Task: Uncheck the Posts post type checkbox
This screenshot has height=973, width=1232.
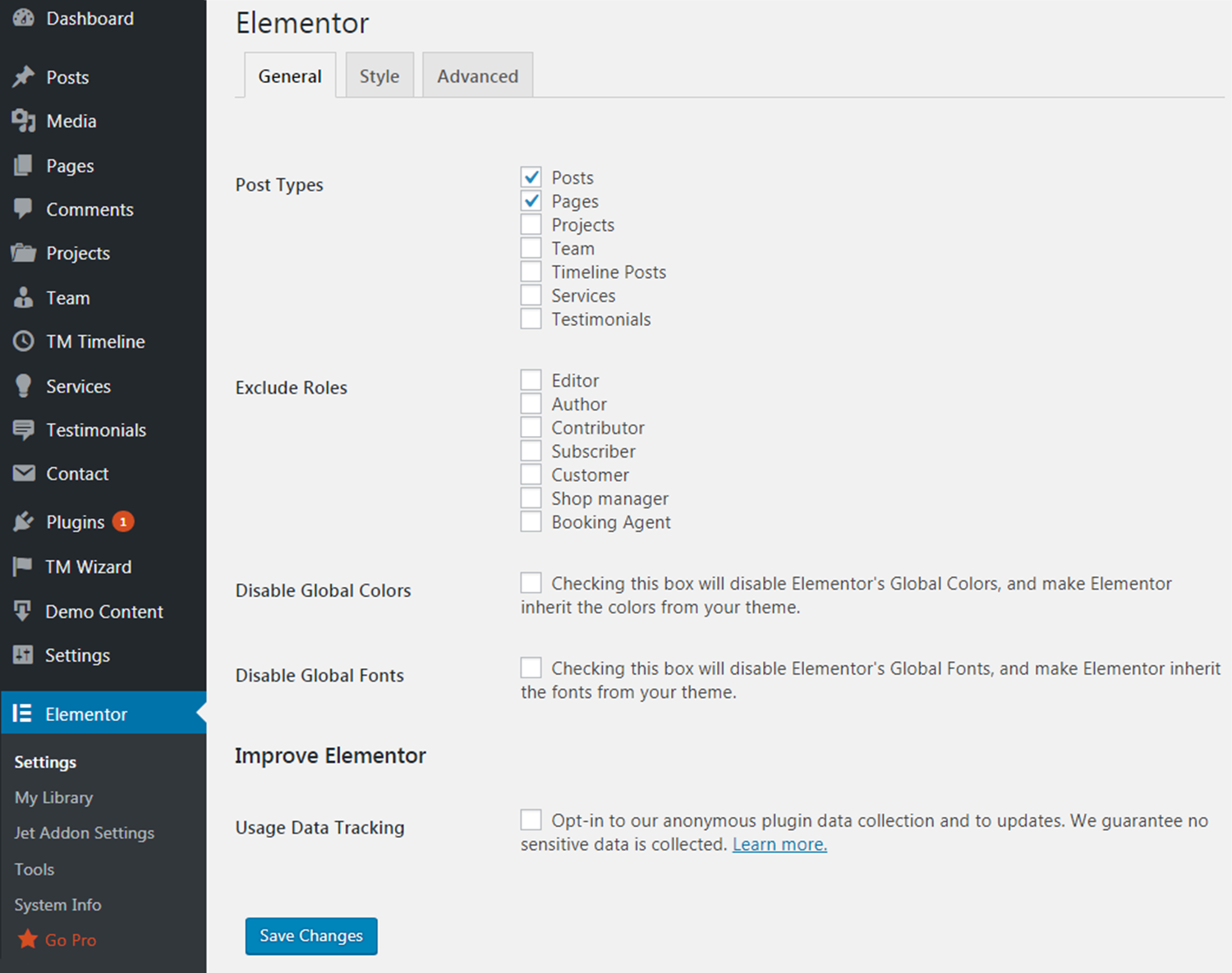Action: [x=531, y=177]
